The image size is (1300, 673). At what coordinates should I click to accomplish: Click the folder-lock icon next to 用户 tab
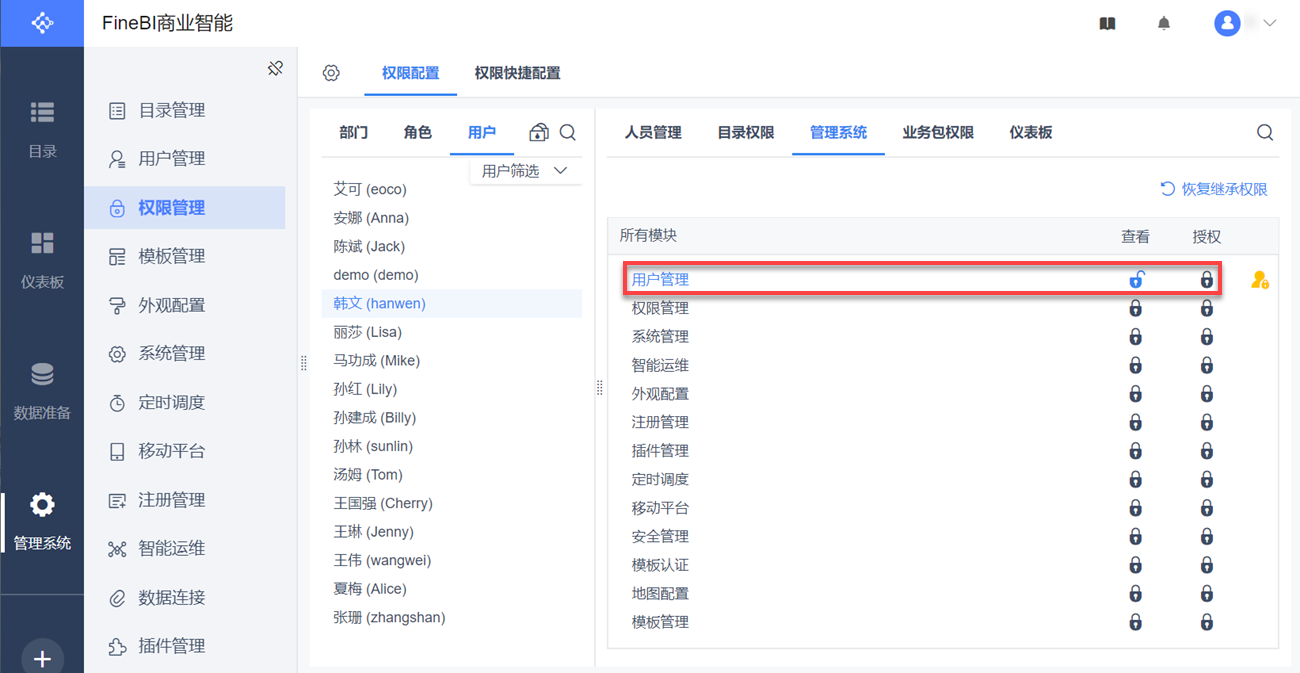pyautogui.click(x=539, y=132)
